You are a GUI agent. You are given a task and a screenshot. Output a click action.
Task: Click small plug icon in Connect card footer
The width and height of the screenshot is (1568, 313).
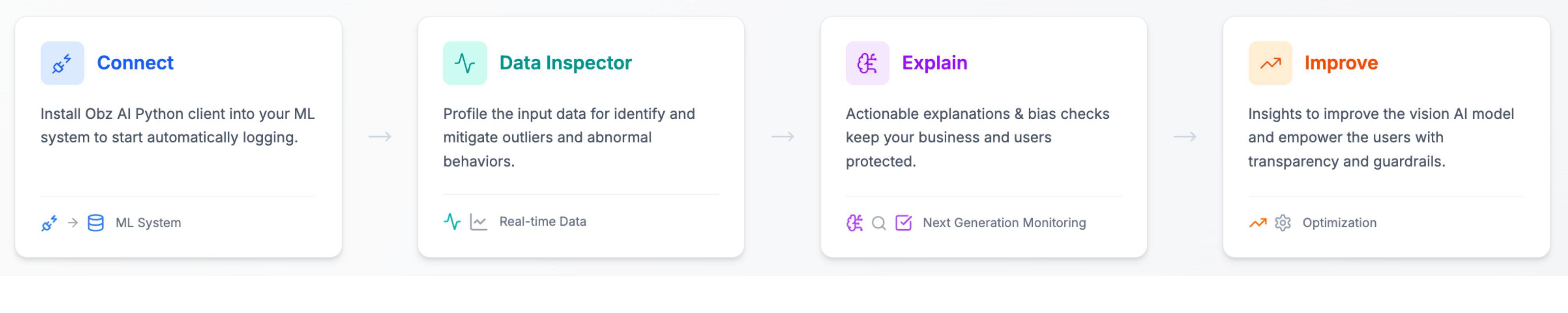[x=49, y=223]
